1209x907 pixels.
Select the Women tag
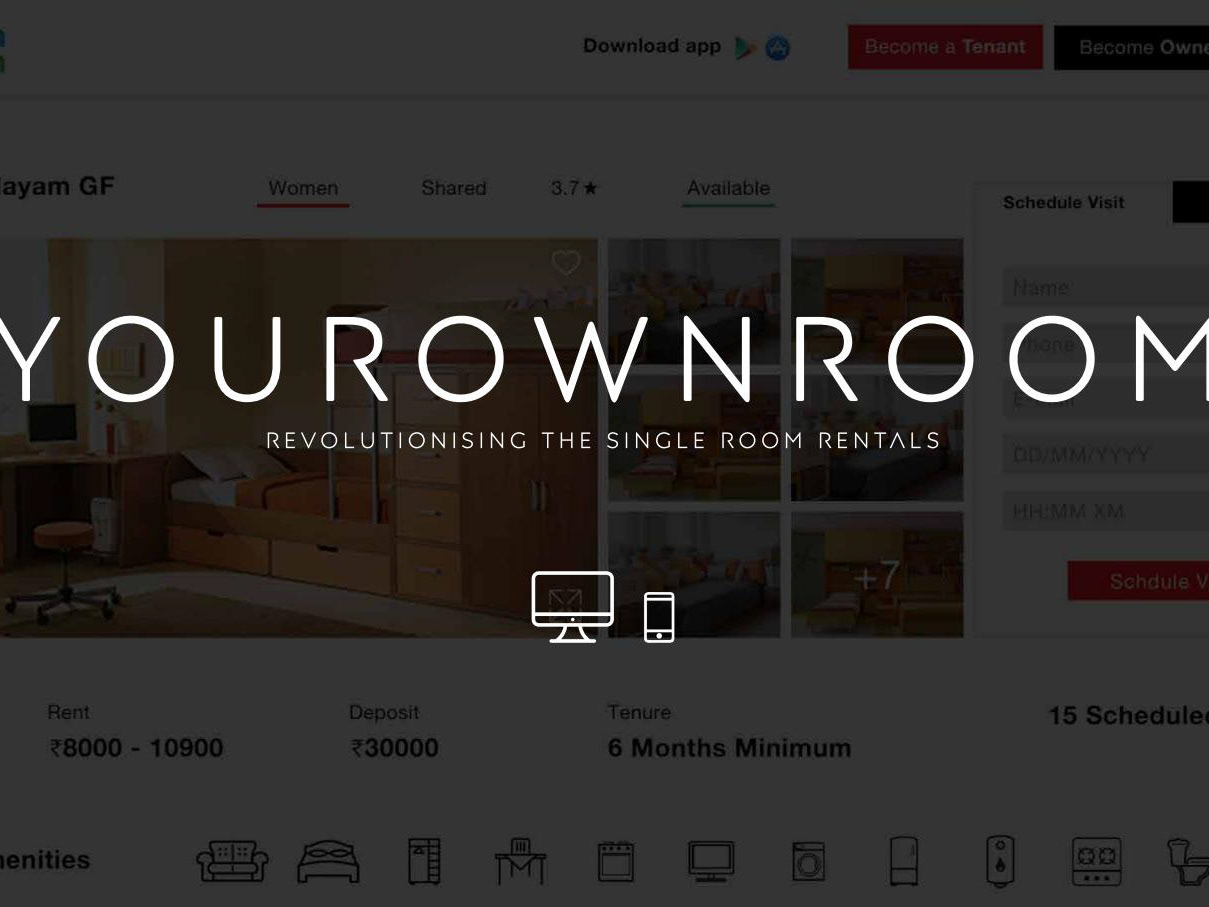click(303, 188)
